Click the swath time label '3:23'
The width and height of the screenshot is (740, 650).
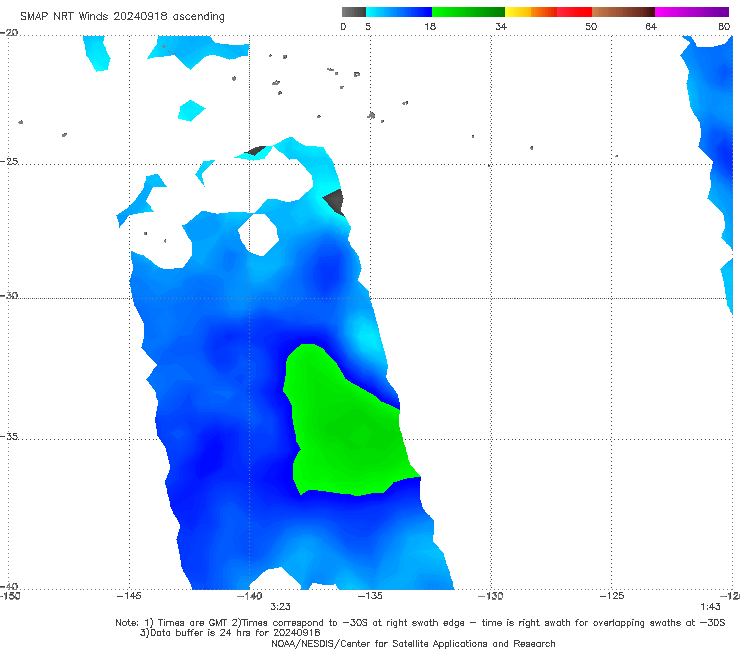pos(280,607)
